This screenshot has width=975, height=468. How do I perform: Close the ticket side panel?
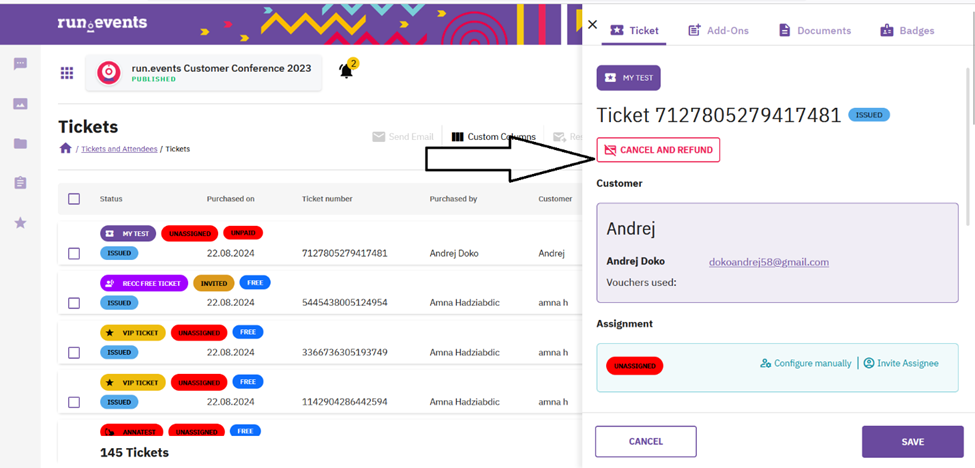tap(592, 24)
